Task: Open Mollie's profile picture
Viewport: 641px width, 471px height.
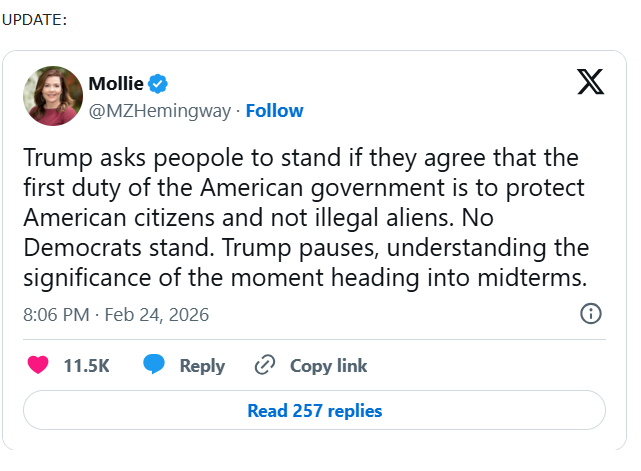Action: 52,96
